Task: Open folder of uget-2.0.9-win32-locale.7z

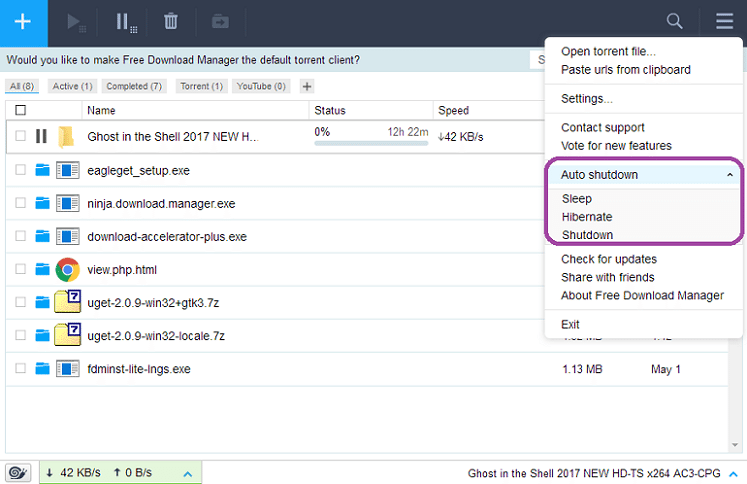Action: (42, 336)
